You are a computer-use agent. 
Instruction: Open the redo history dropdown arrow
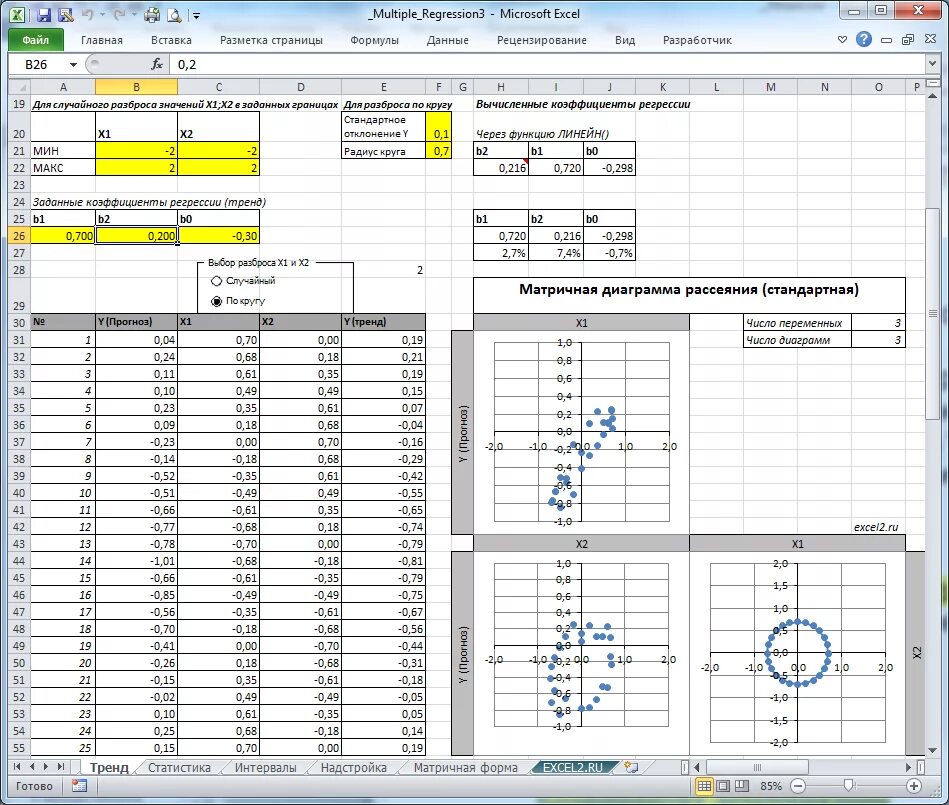[x=134, y=15]
